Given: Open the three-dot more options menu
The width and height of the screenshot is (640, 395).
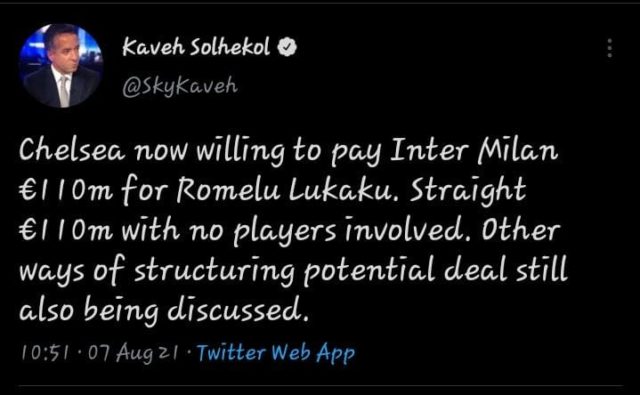Looking at the screenshot, I should pyautogui.click(x=609, y=48).
